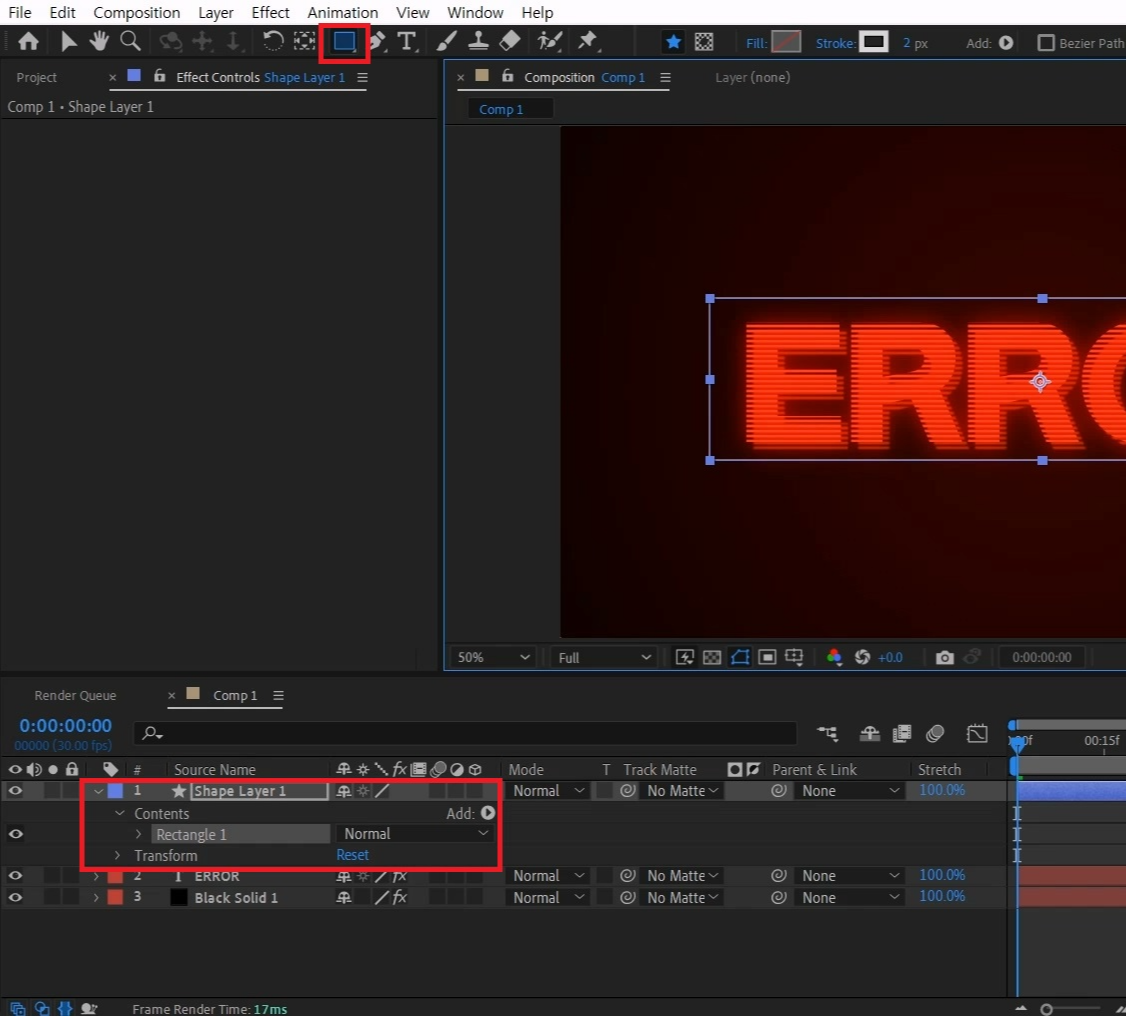Open the 50% magnification dropdown
Viewport: 1126px width, 1016px height.
tap(493, 658)
